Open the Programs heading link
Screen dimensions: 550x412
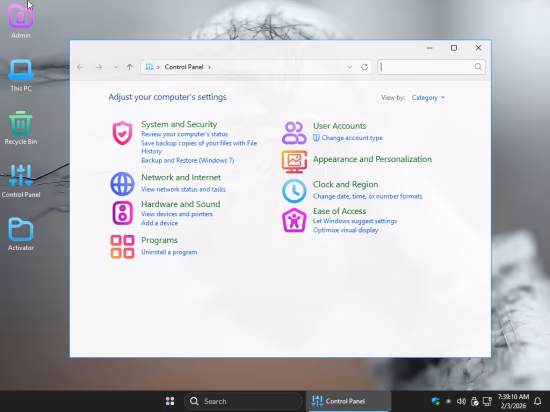[x=159, y=240]
